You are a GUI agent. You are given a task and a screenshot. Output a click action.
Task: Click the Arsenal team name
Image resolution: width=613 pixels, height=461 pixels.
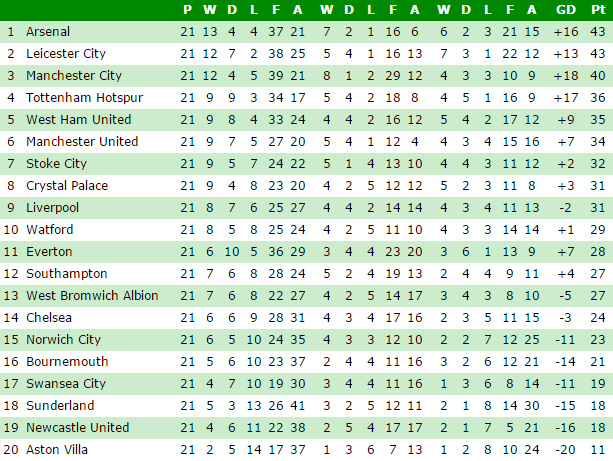coord(48,32)
